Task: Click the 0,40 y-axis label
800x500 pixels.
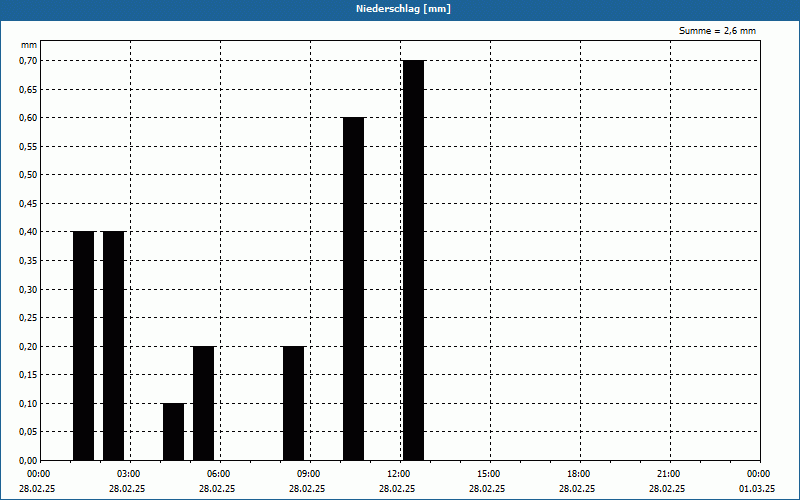Action: click(x=28, y=232)
